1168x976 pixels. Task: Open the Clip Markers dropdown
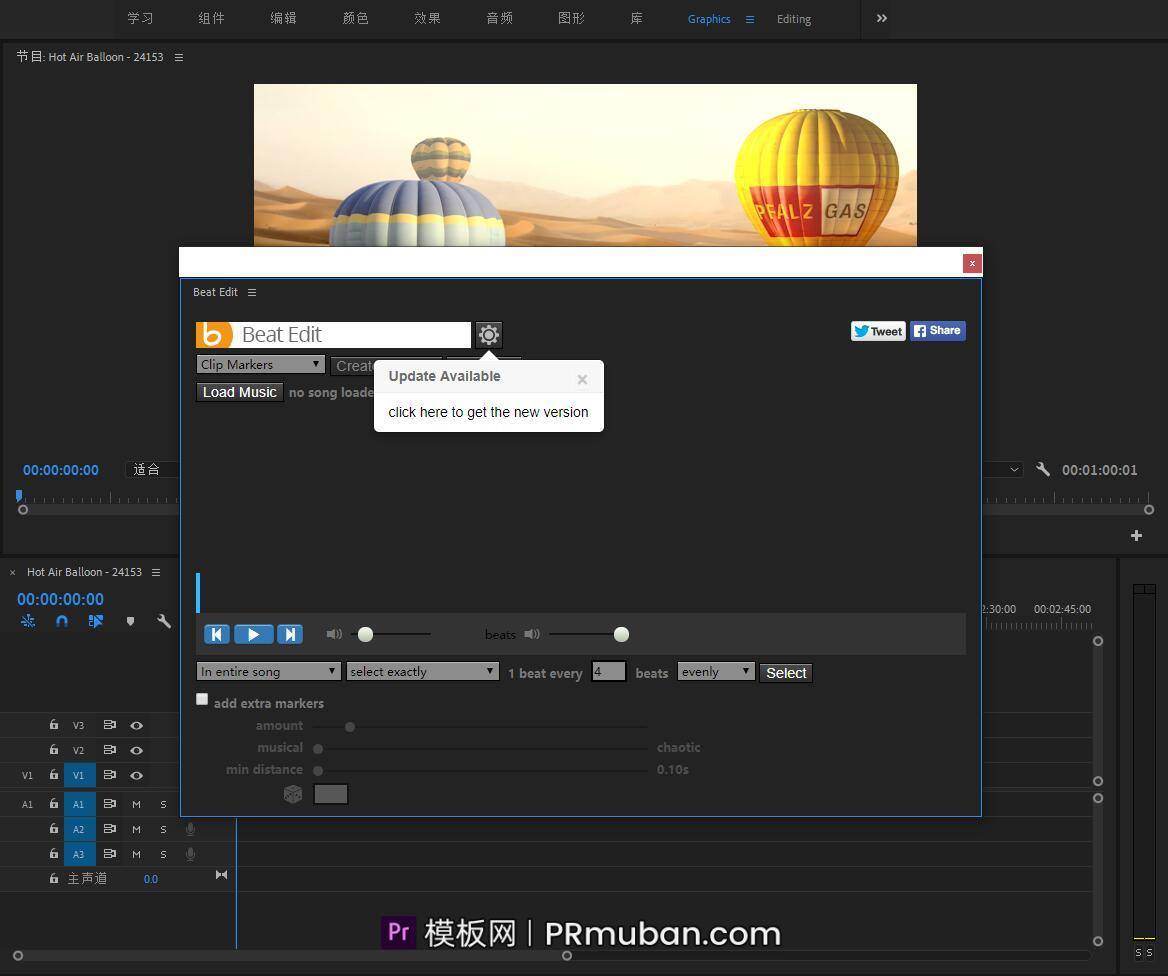pos(260,365)
